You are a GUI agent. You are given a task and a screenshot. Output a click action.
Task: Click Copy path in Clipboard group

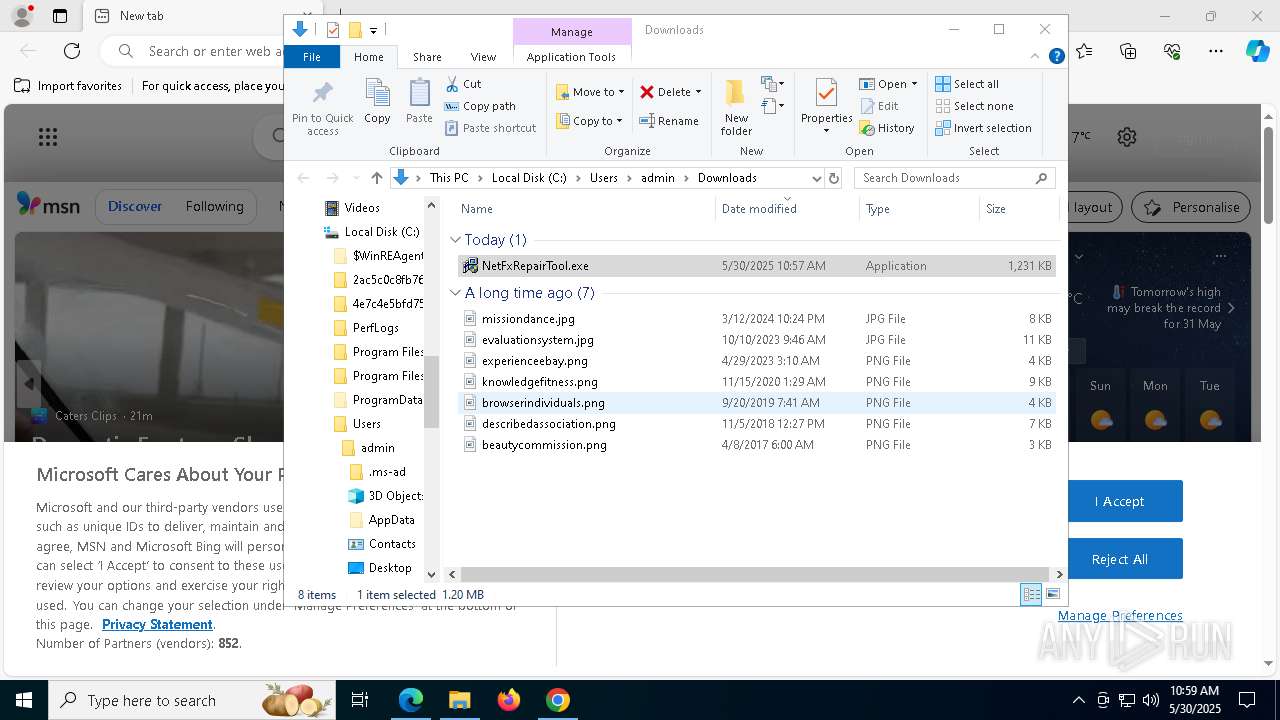pyautogui.click(x=480, y=106)
